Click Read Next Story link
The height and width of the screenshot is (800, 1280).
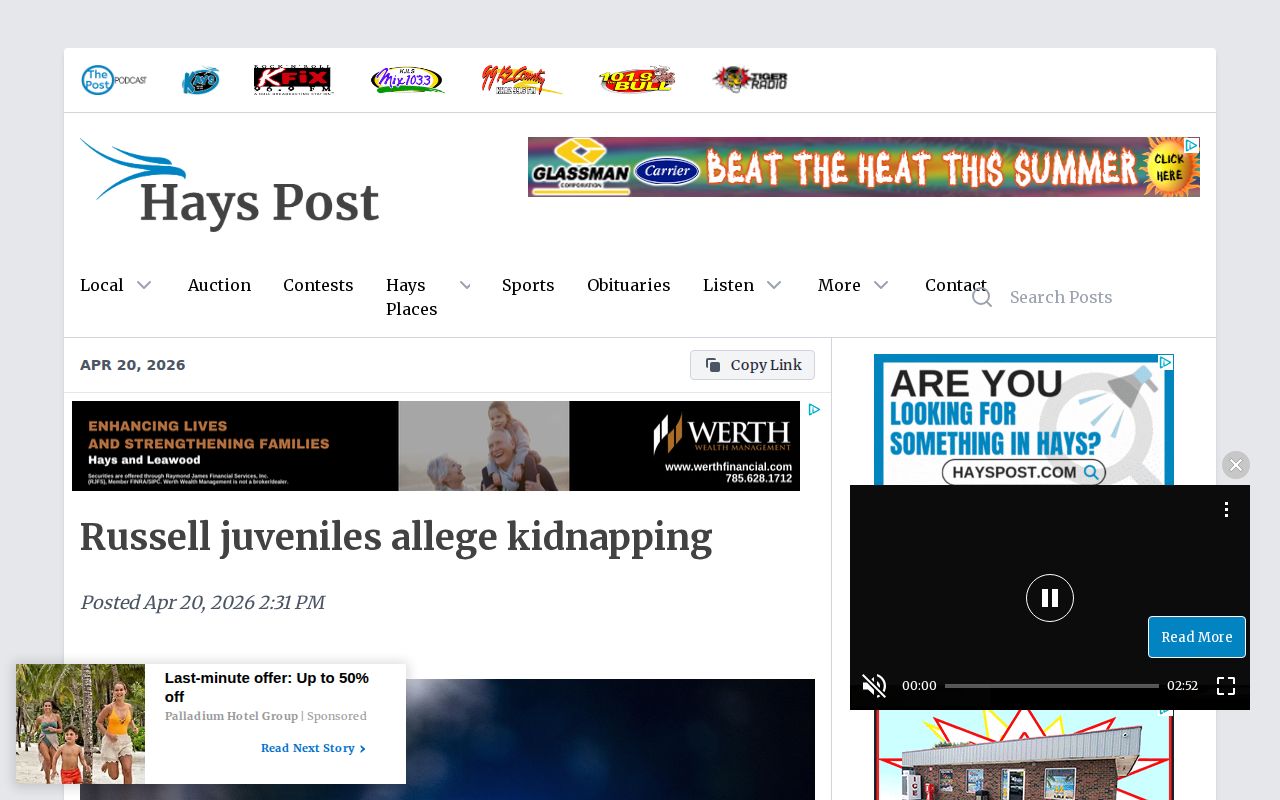[x=313, y=748]
